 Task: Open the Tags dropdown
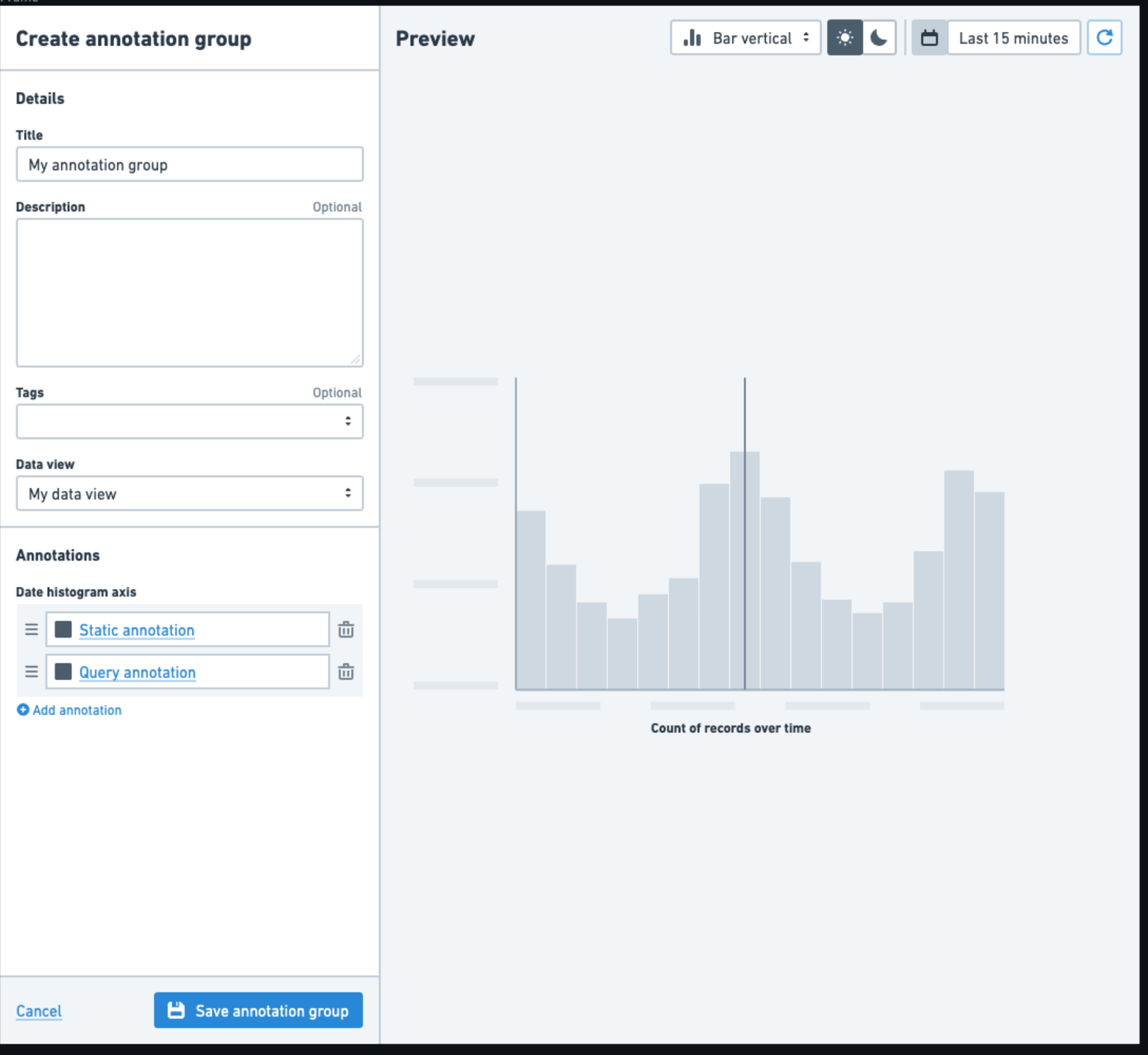189,421
